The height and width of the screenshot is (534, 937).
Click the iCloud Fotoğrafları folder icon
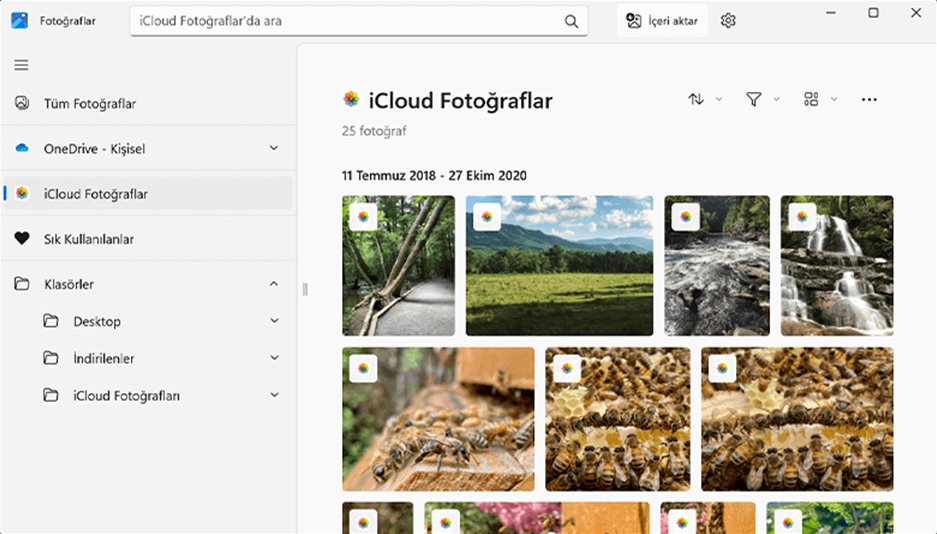coord(51,395)
